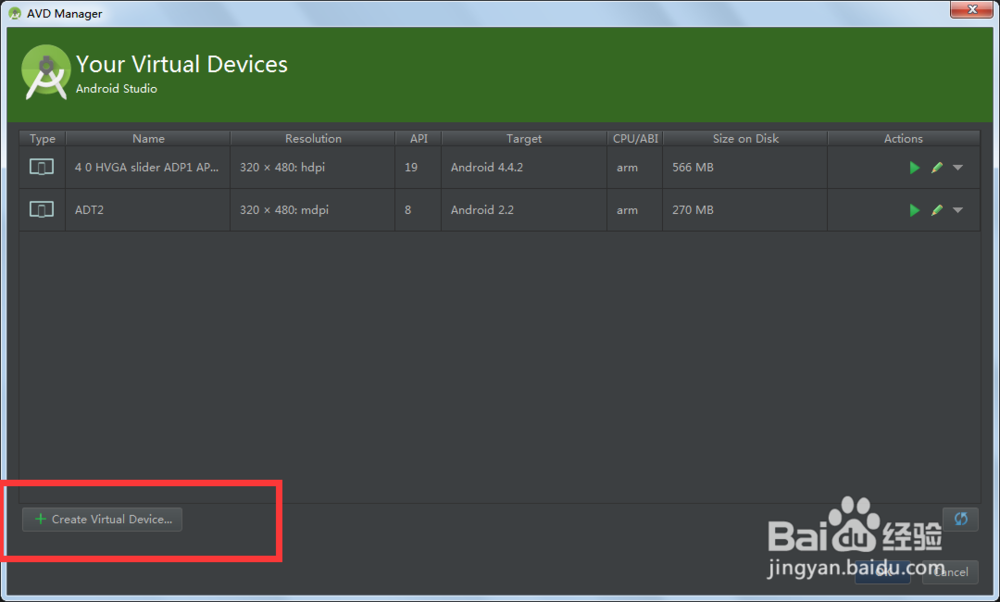Close the AVD Manager window

(971, 9)
